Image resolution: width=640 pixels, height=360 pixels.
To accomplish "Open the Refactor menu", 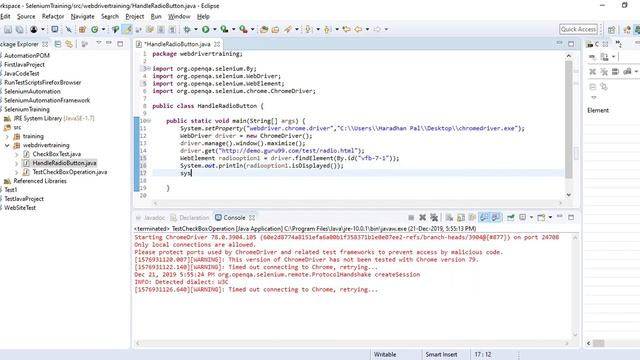I will pos(53,16).
